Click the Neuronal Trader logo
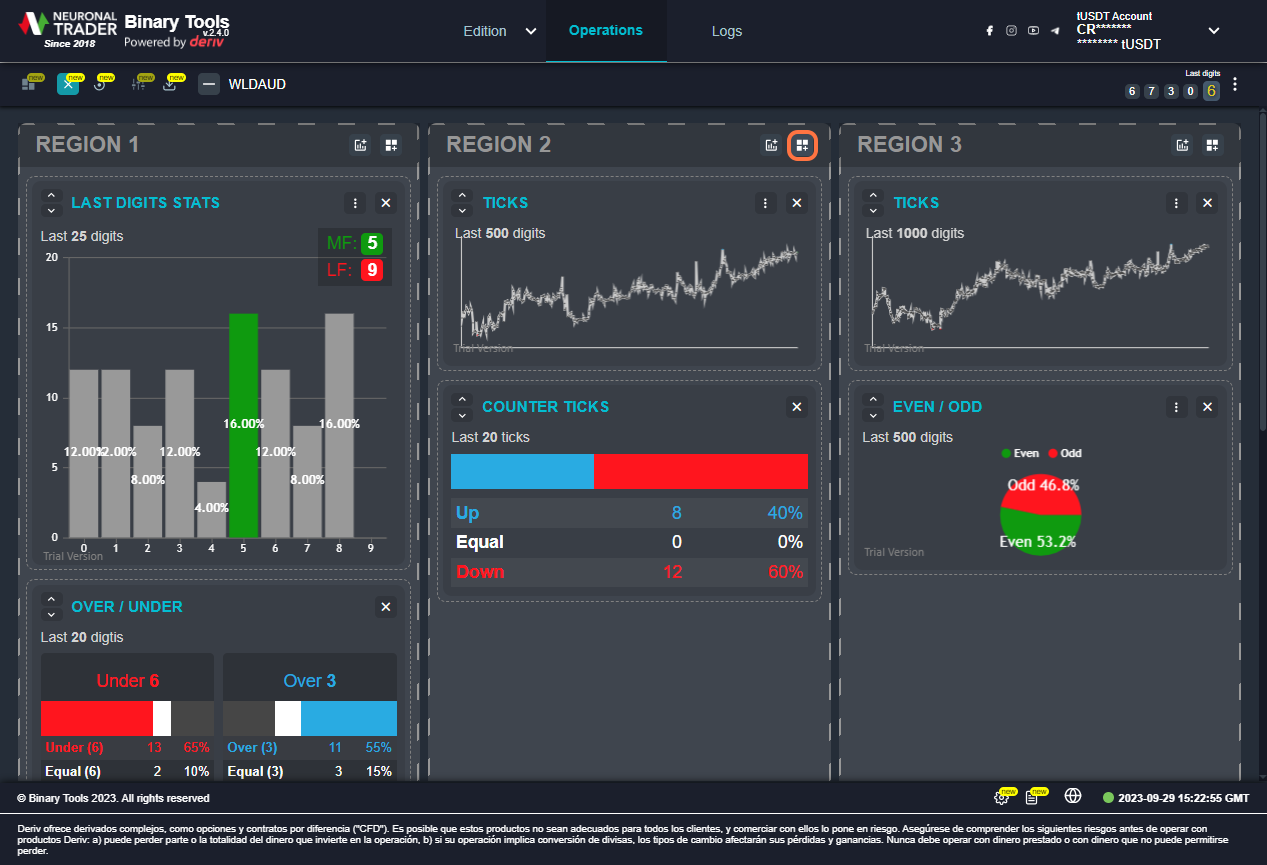Screen dimensions: 1267x865 click(x=68, y=30)
